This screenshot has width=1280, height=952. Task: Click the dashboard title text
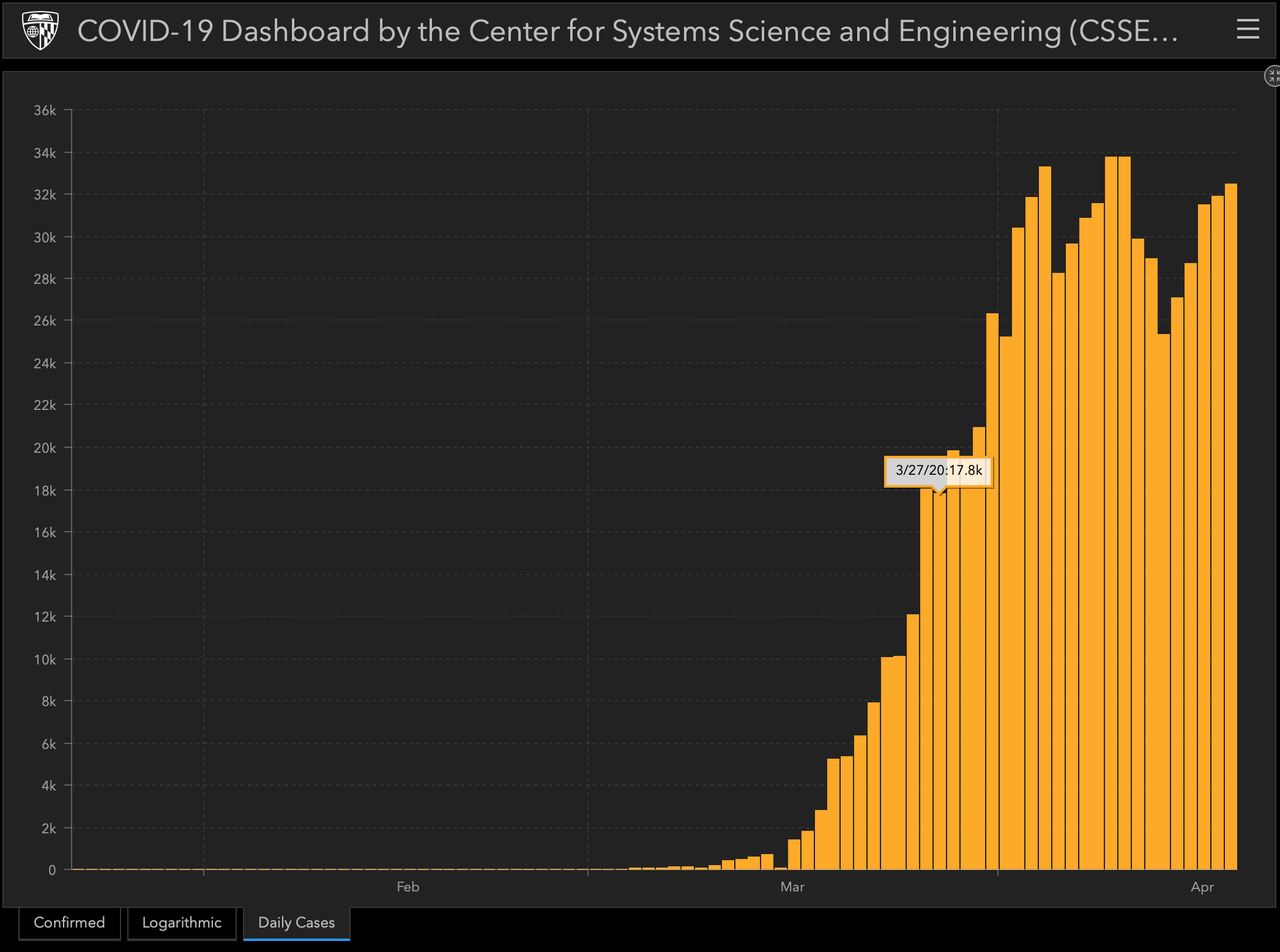coord(628,31)
